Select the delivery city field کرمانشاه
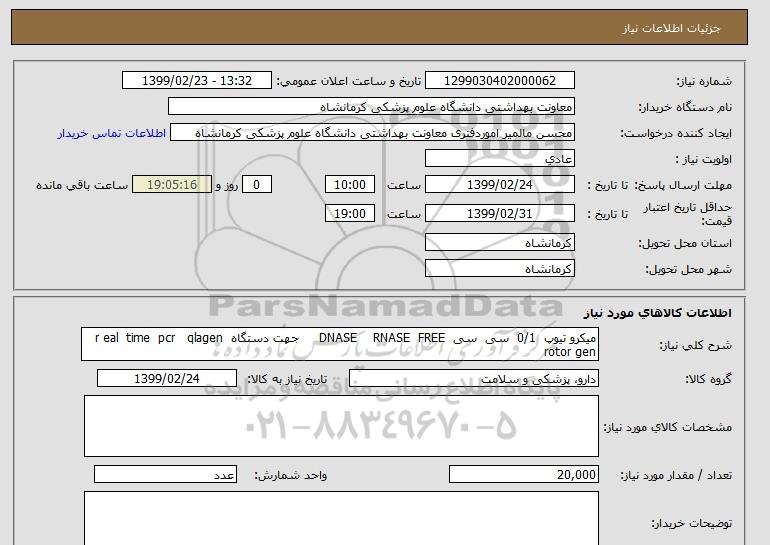Viewport: 770px width, 545px height. click(x=499, y=269)
